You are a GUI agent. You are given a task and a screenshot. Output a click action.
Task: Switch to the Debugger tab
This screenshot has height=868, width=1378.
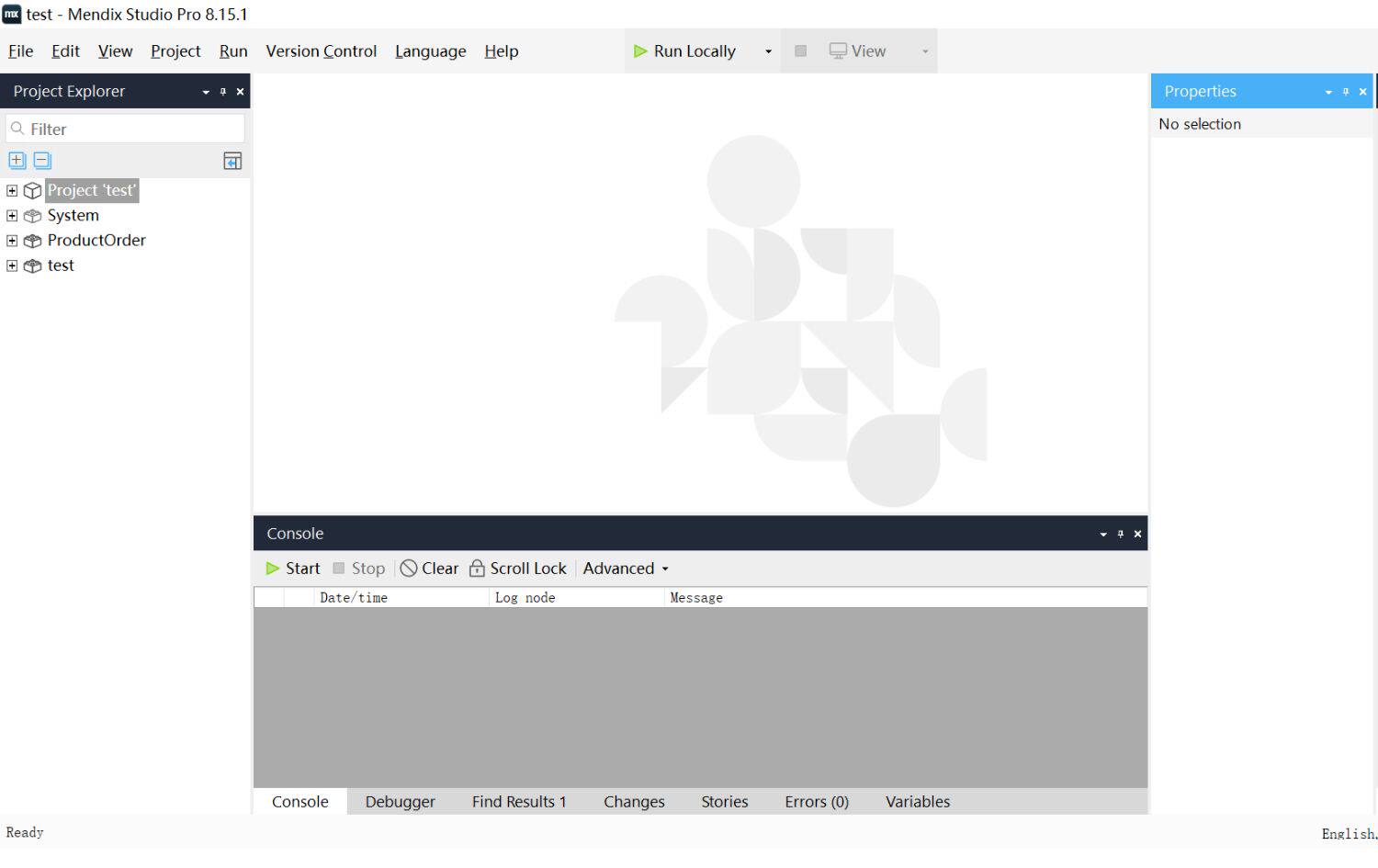point(401,802)
